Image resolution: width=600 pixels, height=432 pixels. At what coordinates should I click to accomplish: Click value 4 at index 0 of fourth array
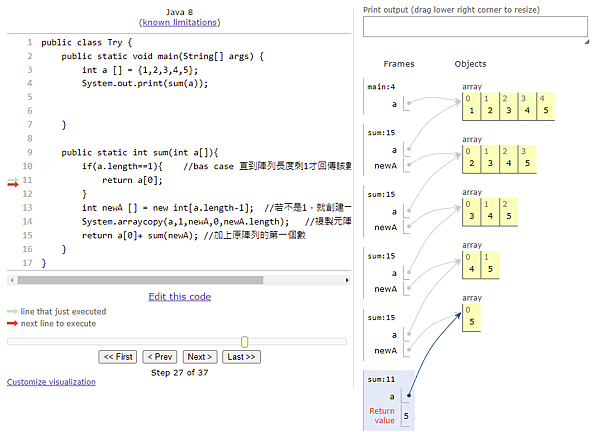[471, 269]
